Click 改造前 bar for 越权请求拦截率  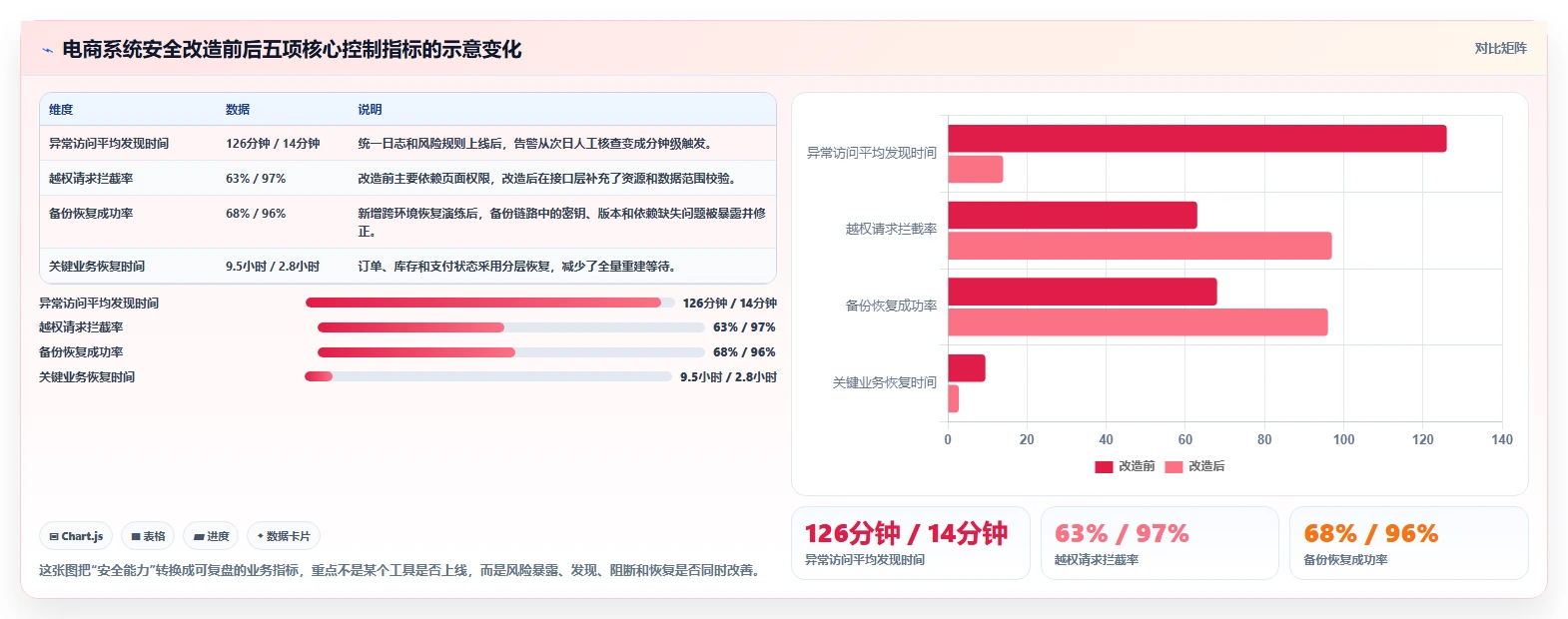(x=1073, y=216)
